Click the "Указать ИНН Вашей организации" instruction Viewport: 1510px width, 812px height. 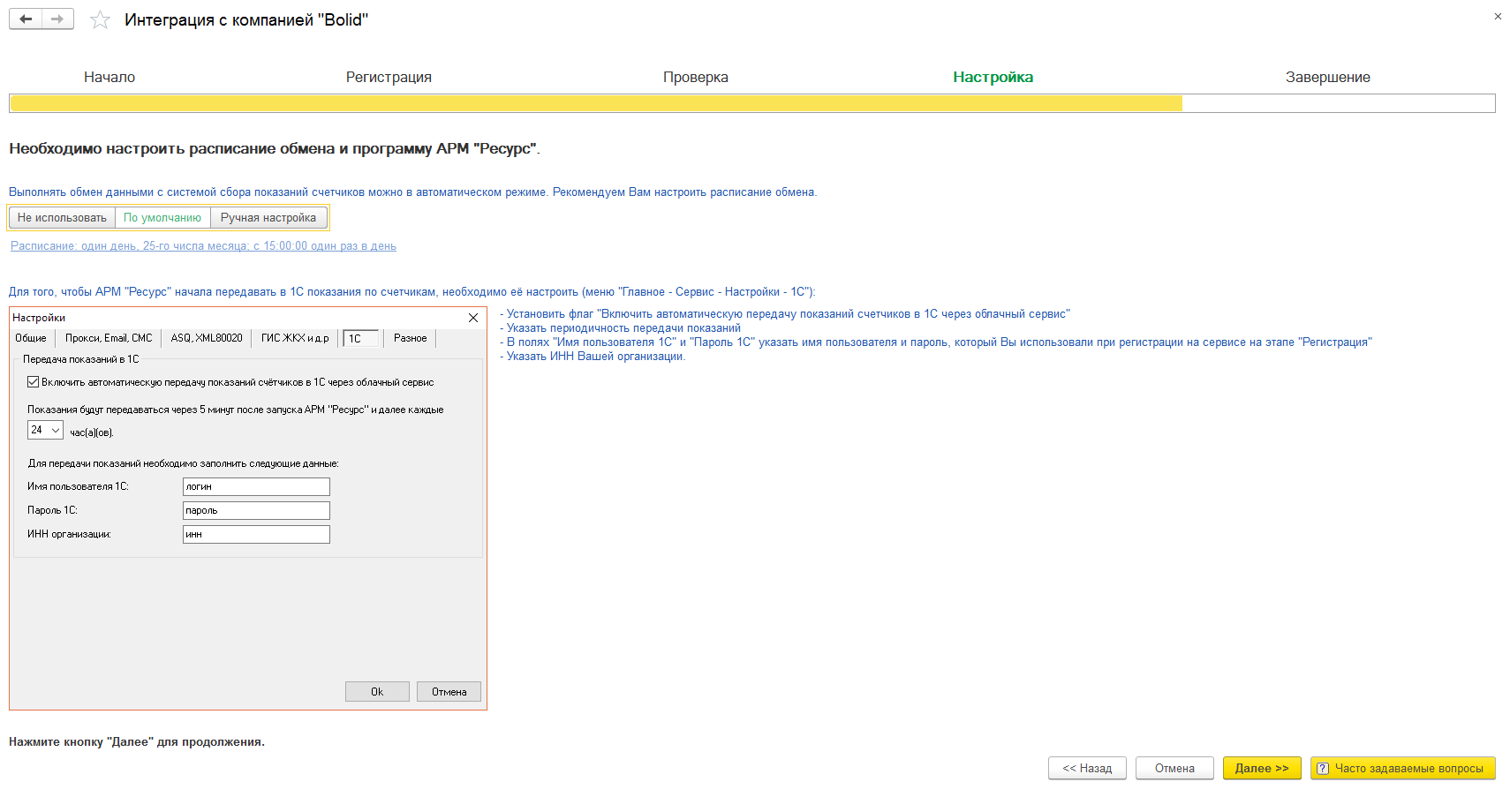click(x=593, y=357)
